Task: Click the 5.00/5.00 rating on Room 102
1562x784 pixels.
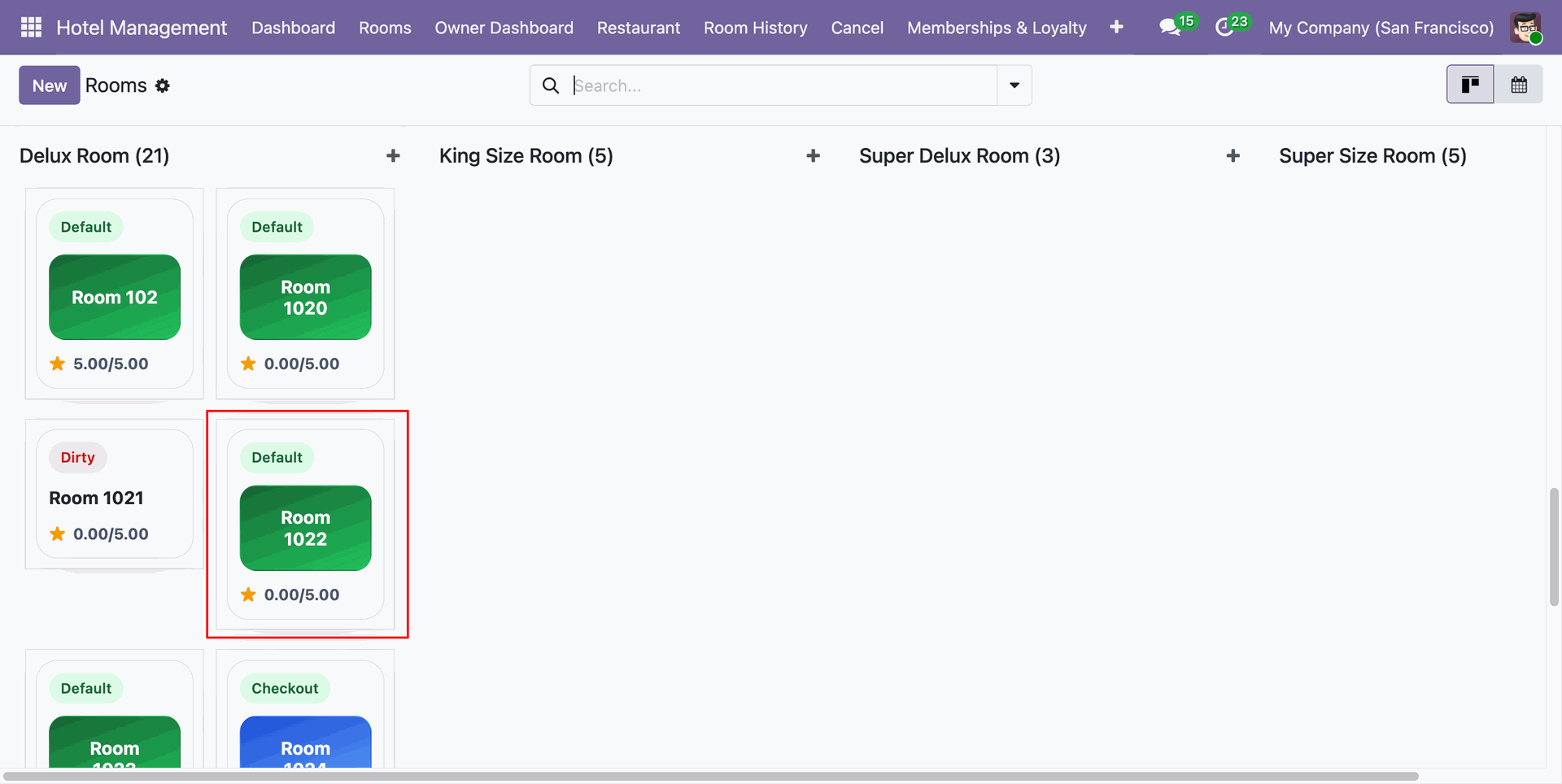Action: tap(111, 364)
